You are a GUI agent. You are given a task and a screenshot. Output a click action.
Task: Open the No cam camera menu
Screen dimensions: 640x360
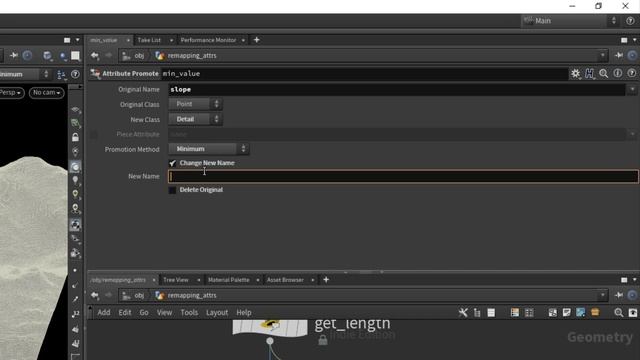pos(47,93)
